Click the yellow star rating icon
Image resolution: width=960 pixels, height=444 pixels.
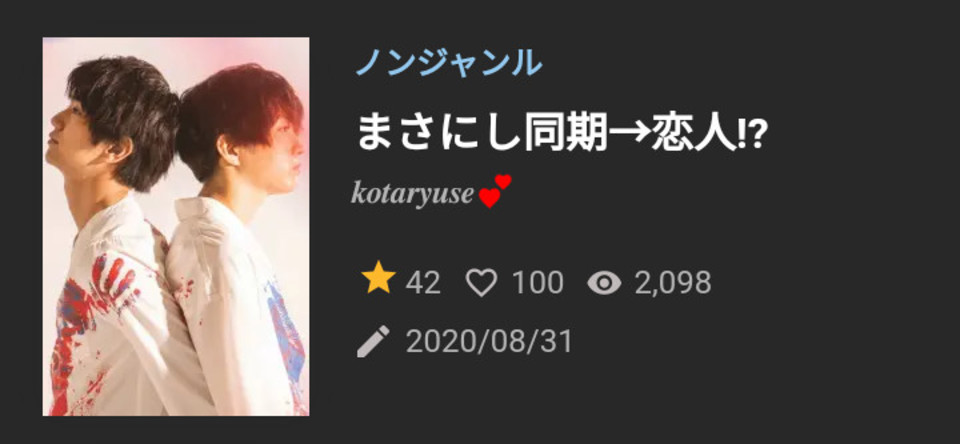coord(378,280)
